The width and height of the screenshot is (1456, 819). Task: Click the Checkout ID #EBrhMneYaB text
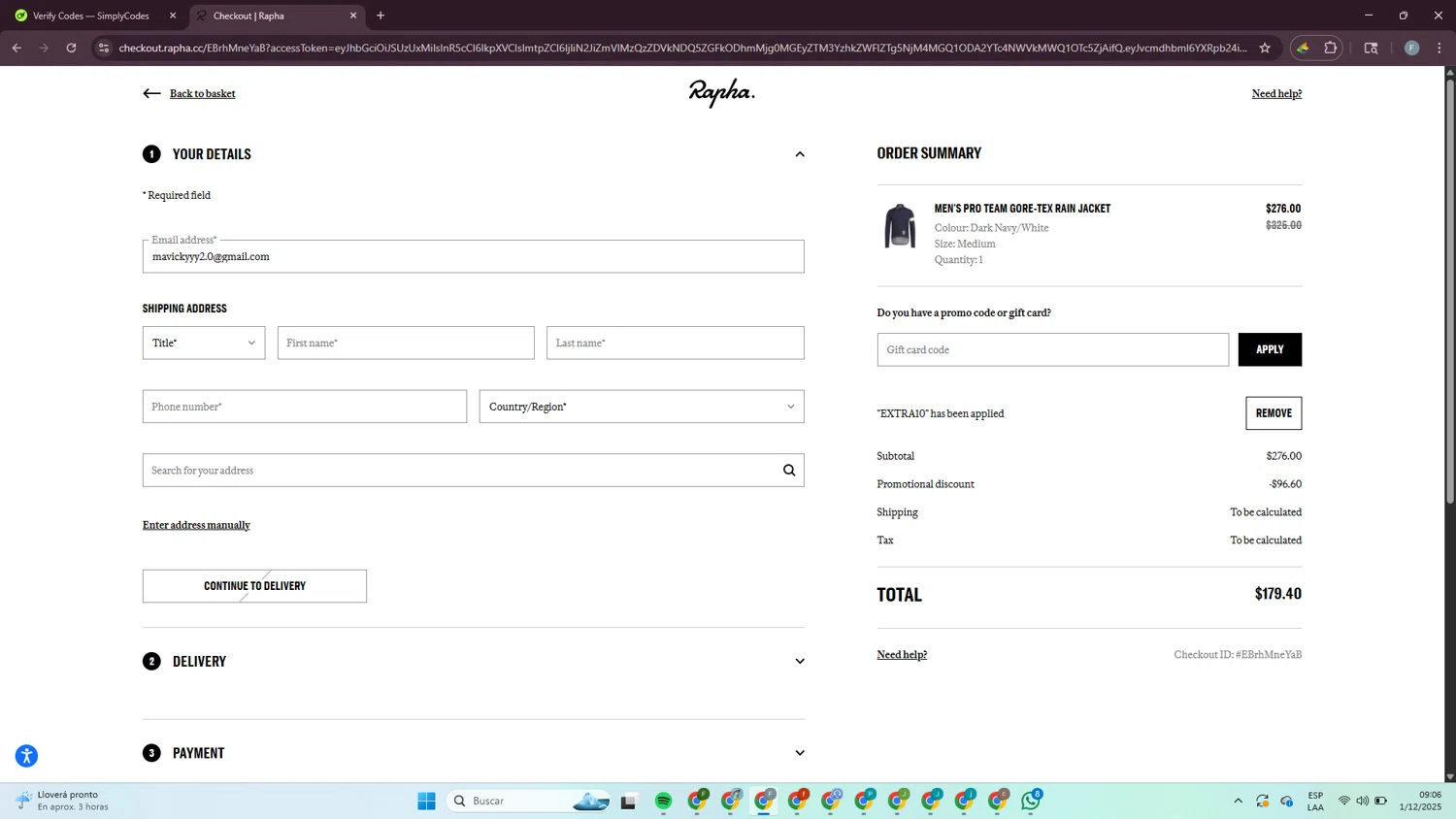tap(1238, 654)
